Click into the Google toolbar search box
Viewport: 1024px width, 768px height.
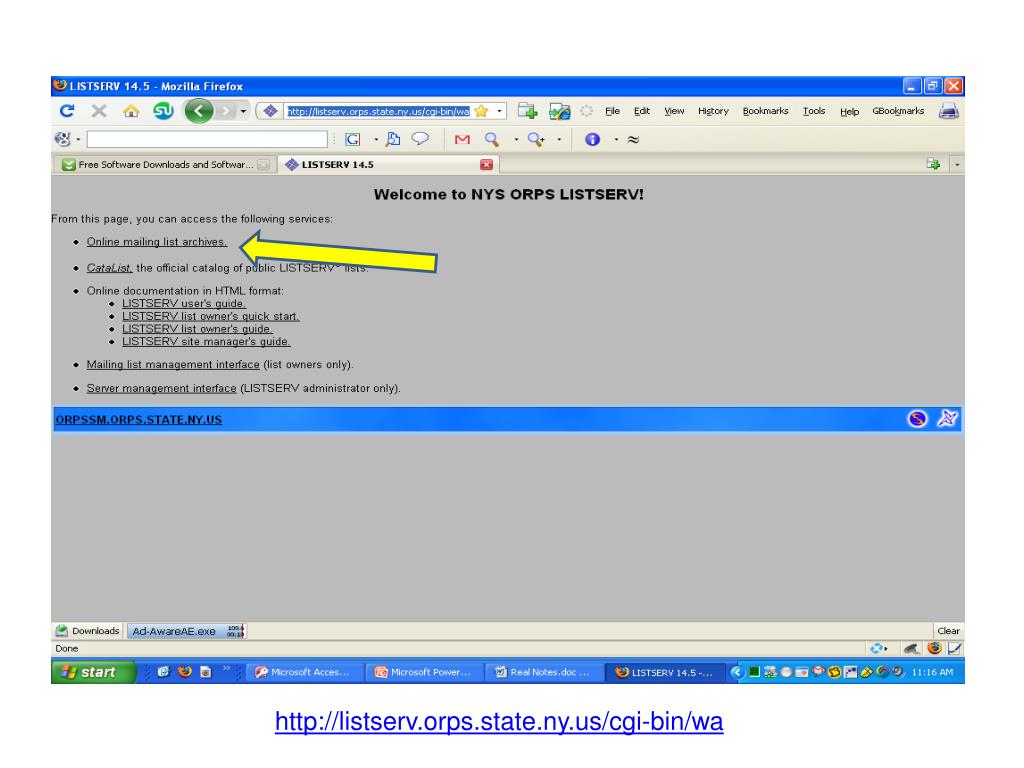pos(207,139)
